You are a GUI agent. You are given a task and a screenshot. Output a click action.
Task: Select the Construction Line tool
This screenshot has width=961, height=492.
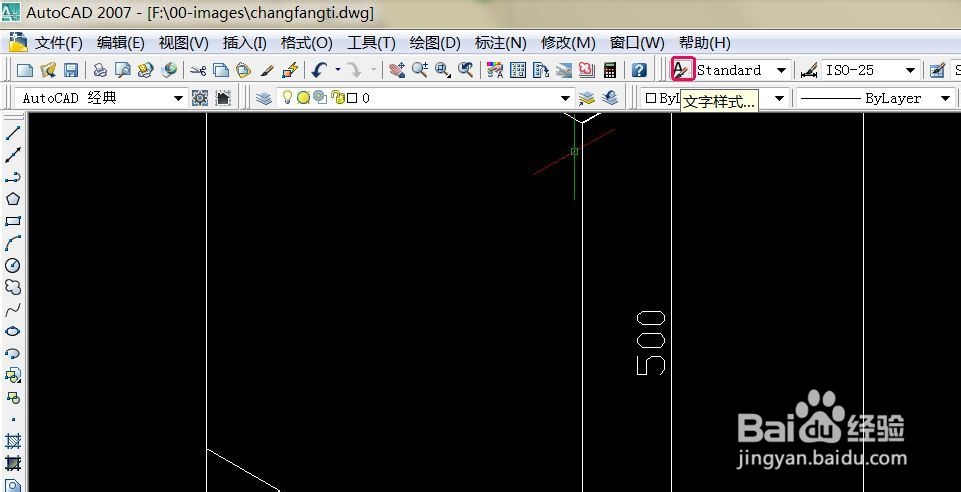tap(13, 154)
